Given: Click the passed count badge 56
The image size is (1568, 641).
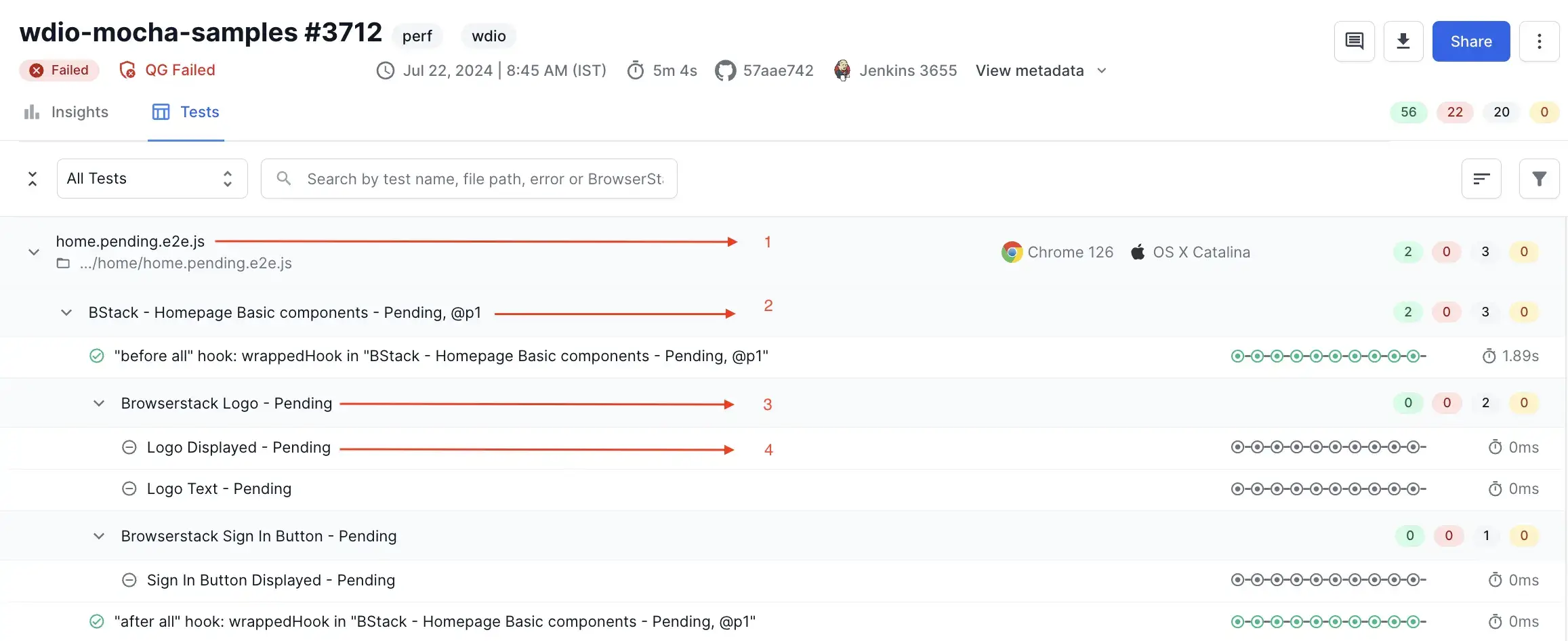Looking at the screenshot, I should tap(1408, 112).
